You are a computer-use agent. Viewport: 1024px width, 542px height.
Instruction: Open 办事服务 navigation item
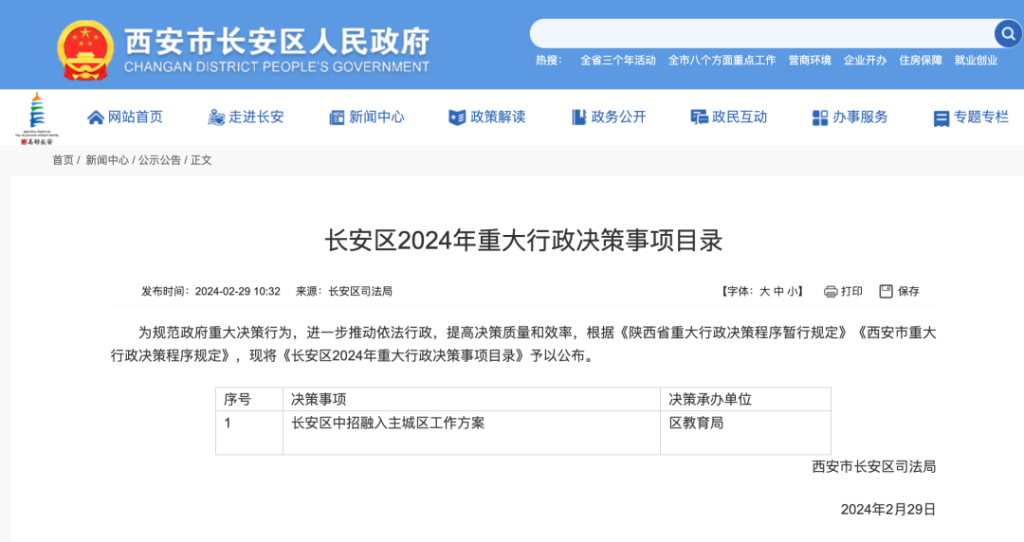[850, 117]
